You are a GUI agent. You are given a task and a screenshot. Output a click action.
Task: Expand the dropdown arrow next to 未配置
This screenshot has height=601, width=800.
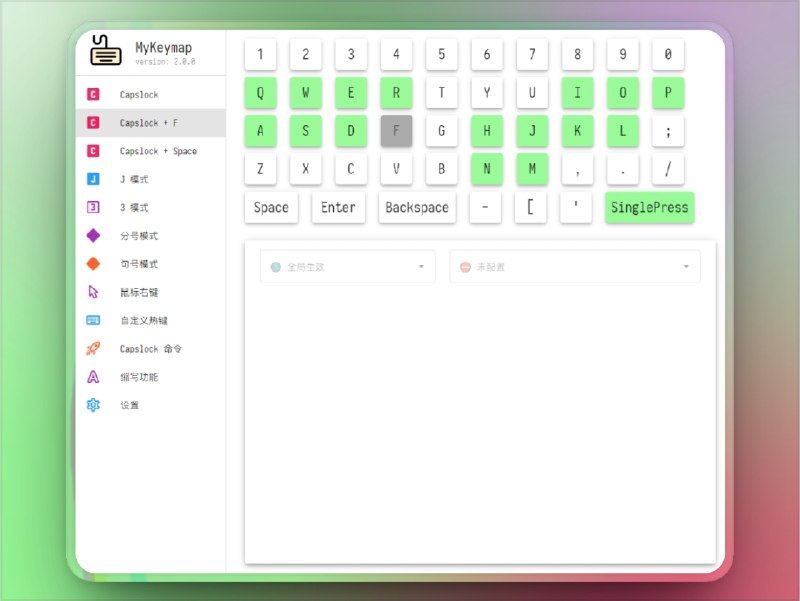coord(685,265)
